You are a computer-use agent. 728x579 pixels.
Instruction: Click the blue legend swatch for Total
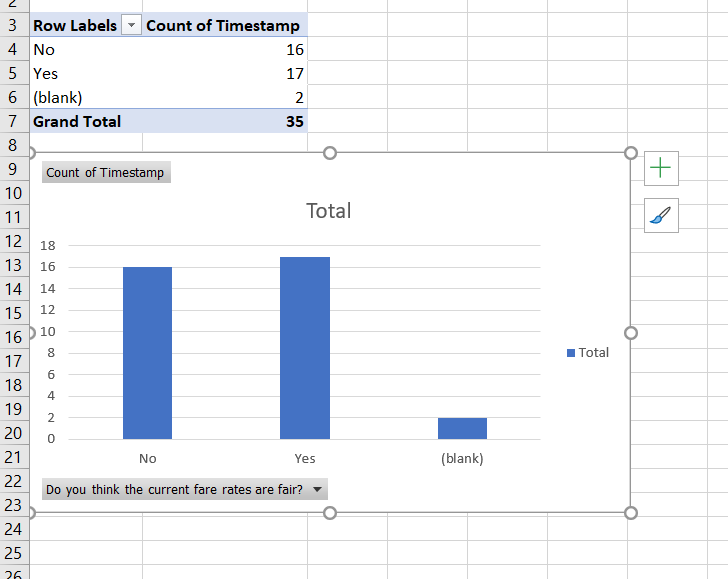point(571,353)
